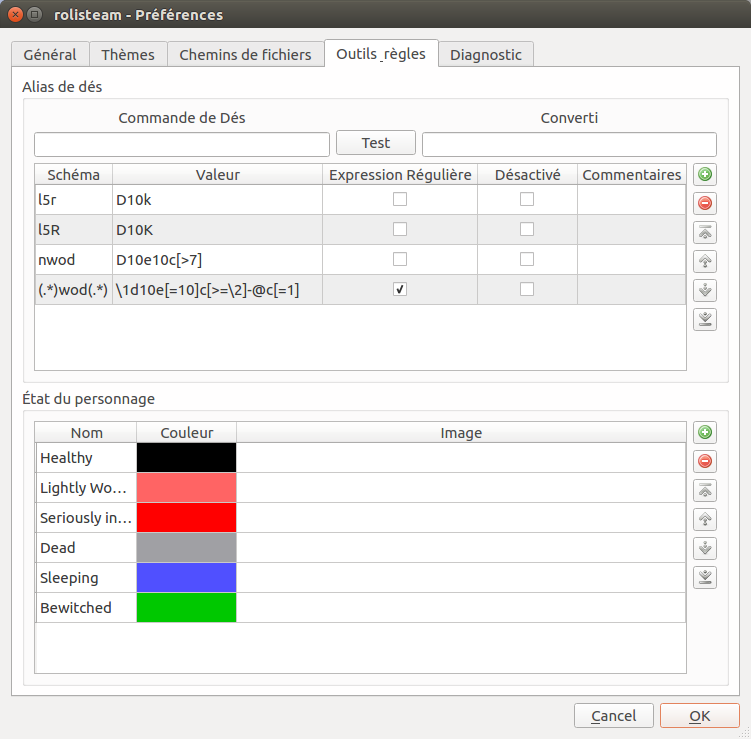This screenshot has width=751, height=739.
Task: Confirm preferences with OK
Action: pos(700,716)
